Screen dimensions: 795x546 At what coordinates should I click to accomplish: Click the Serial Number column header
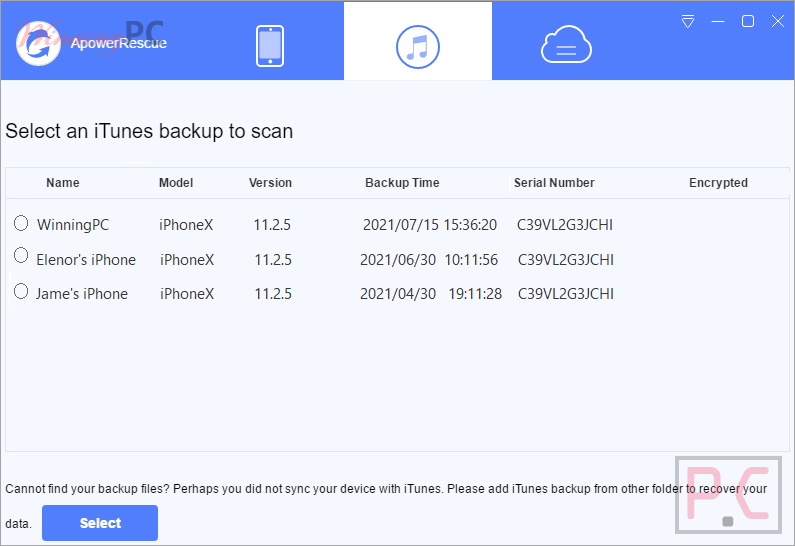click(554, 183)
